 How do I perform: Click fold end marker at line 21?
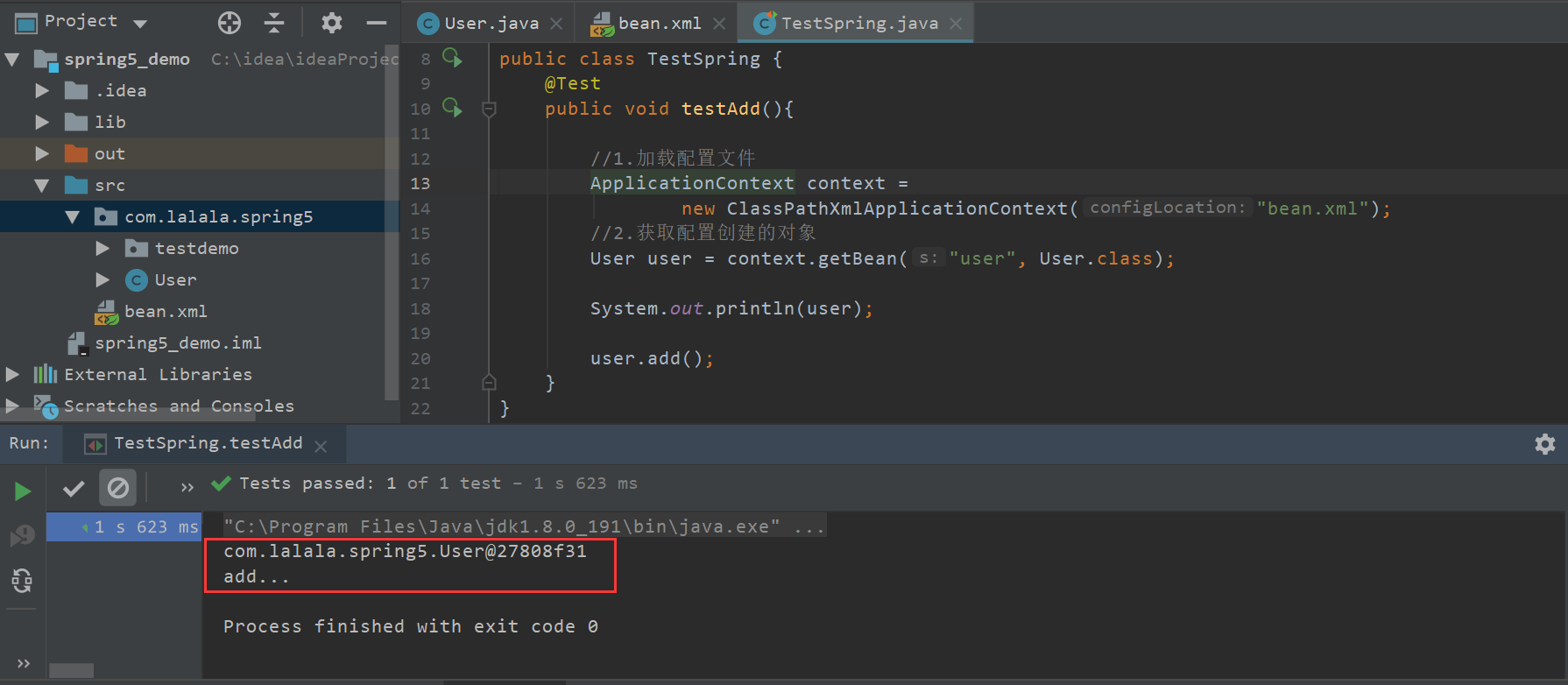coord(490,383)
